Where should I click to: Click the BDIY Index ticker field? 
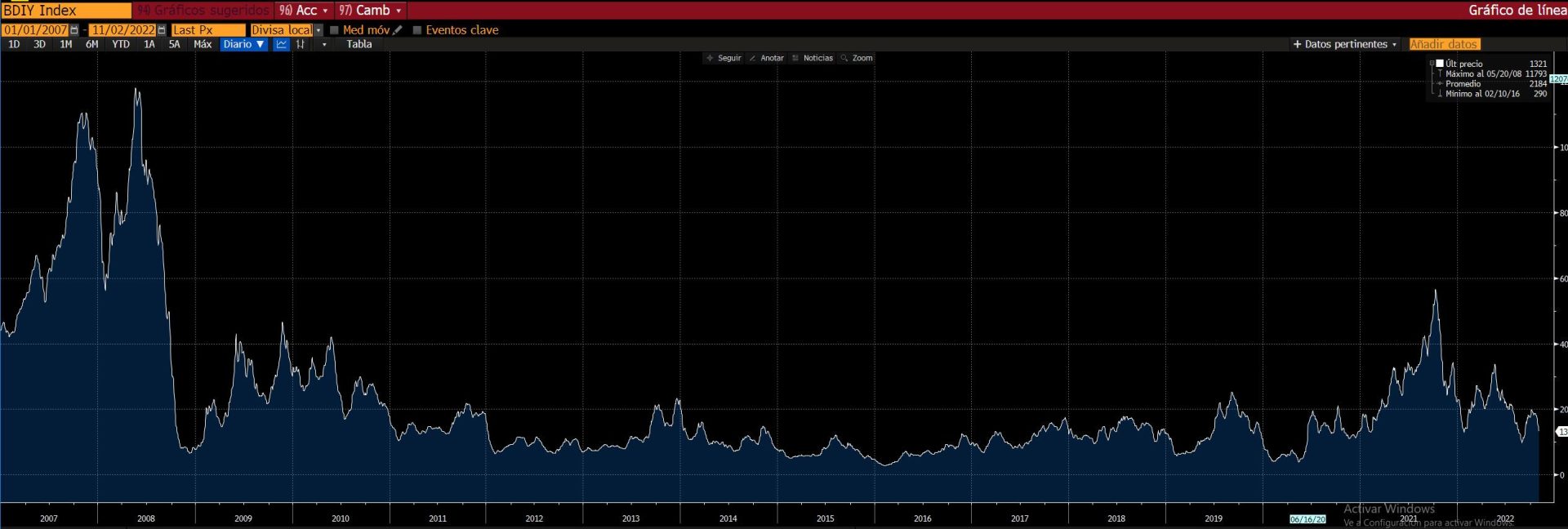coord(65,11)
